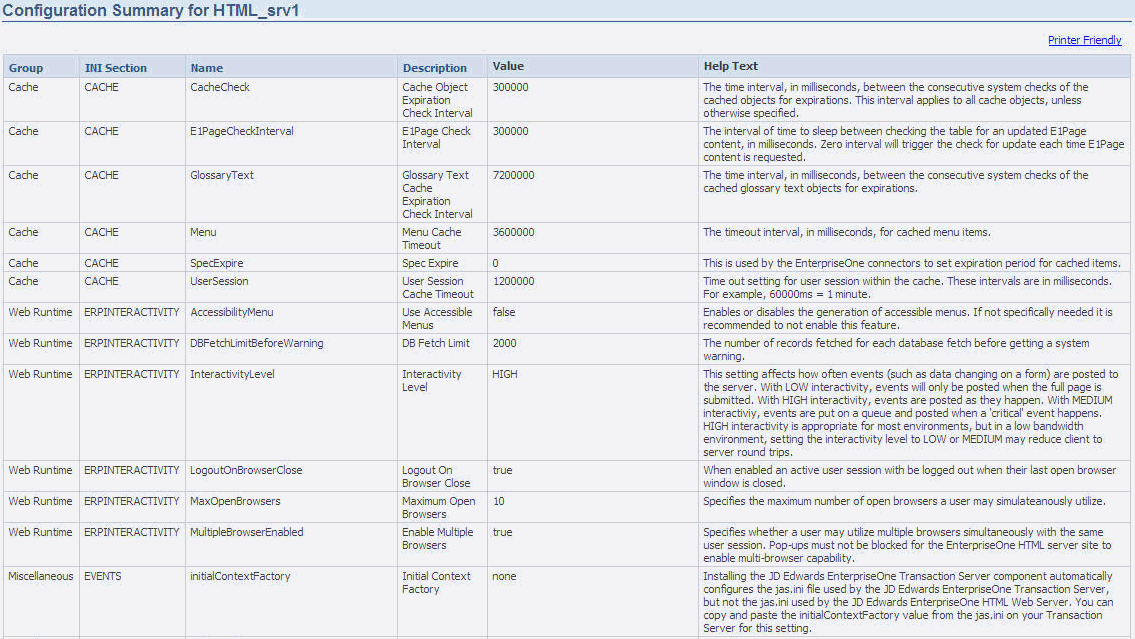
Task: Click the 300000 value for E1PageCheckInterval
Action: (510, 131)
